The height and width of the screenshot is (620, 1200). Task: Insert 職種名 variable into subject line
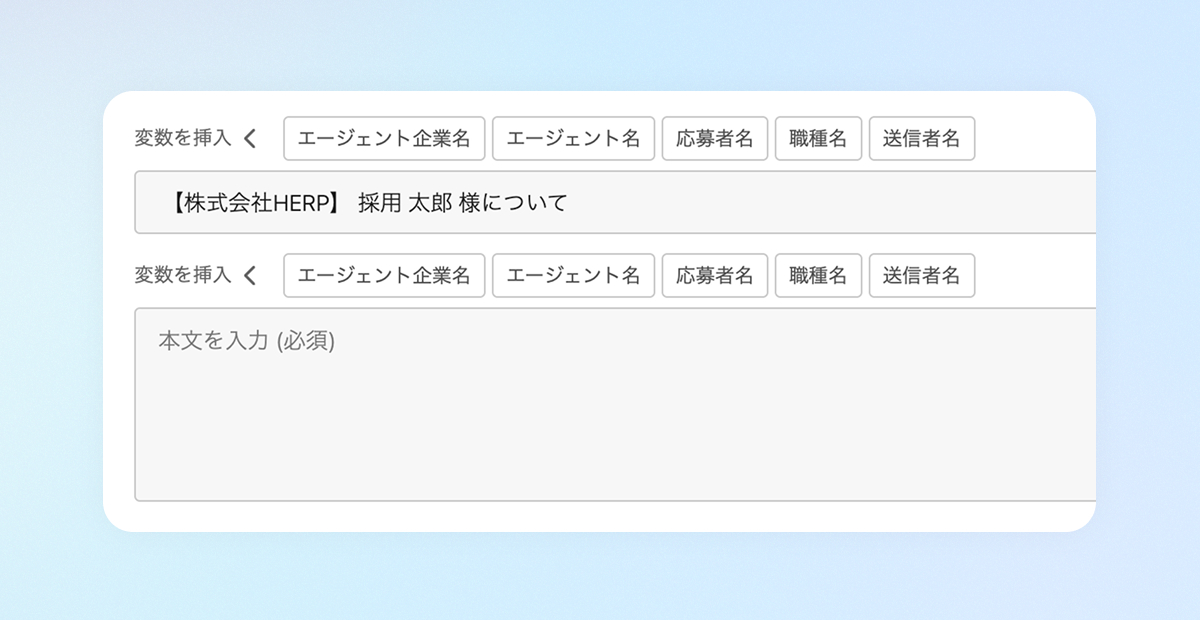[818, 139]
